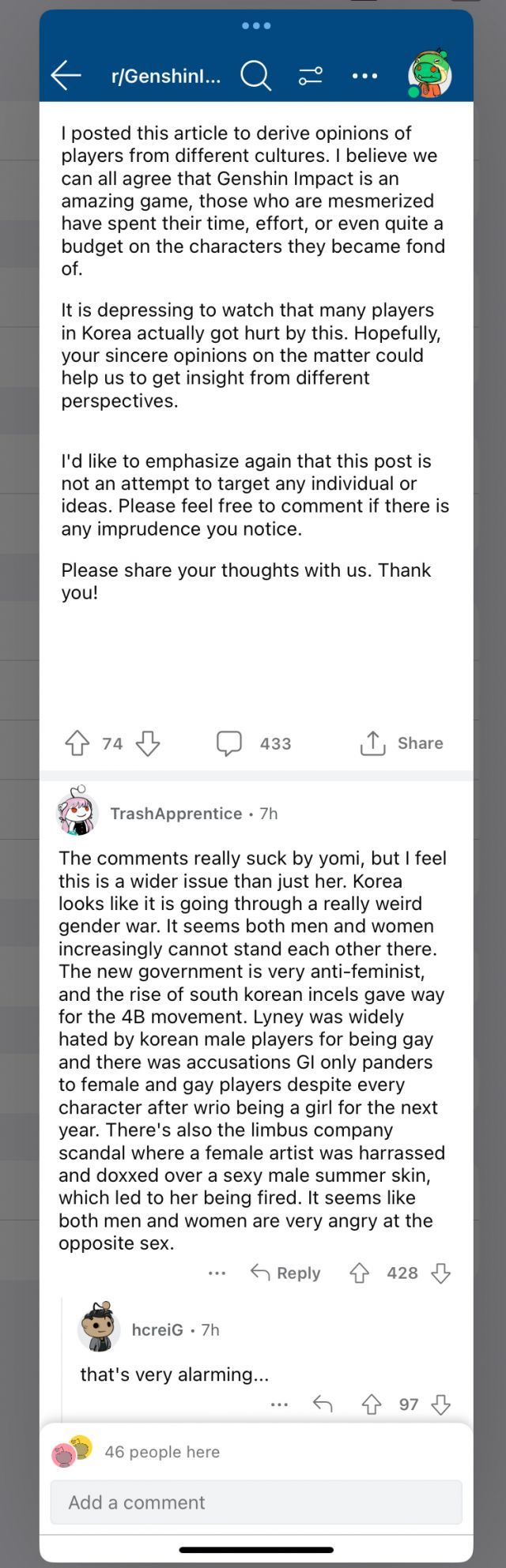Image resolution: width=506 pixels, height=1568 pixels.
Task: Open the 433 comments icon
Action: tap(229, 743)
